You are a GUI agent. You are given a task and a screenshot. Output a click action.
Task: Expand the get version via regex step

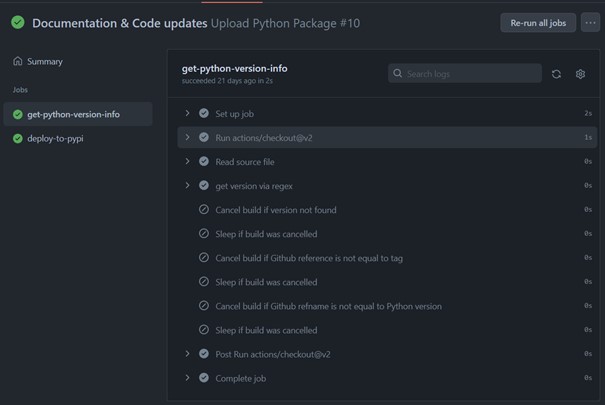(x=187, y=185)
